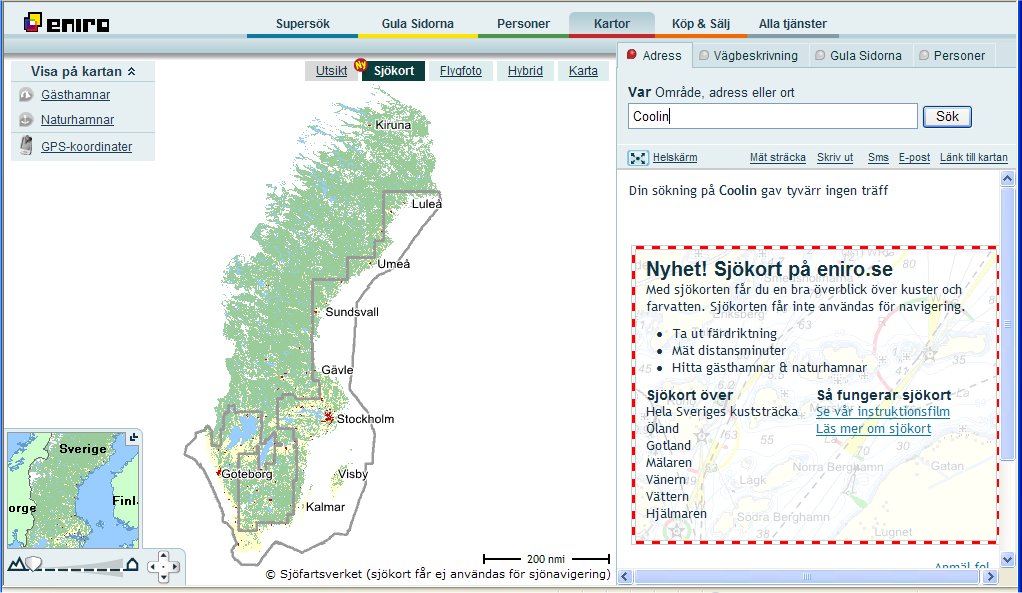The image size is (1022, 593).
Task: Select the Karta map view
Action: (x=583, y=71)
